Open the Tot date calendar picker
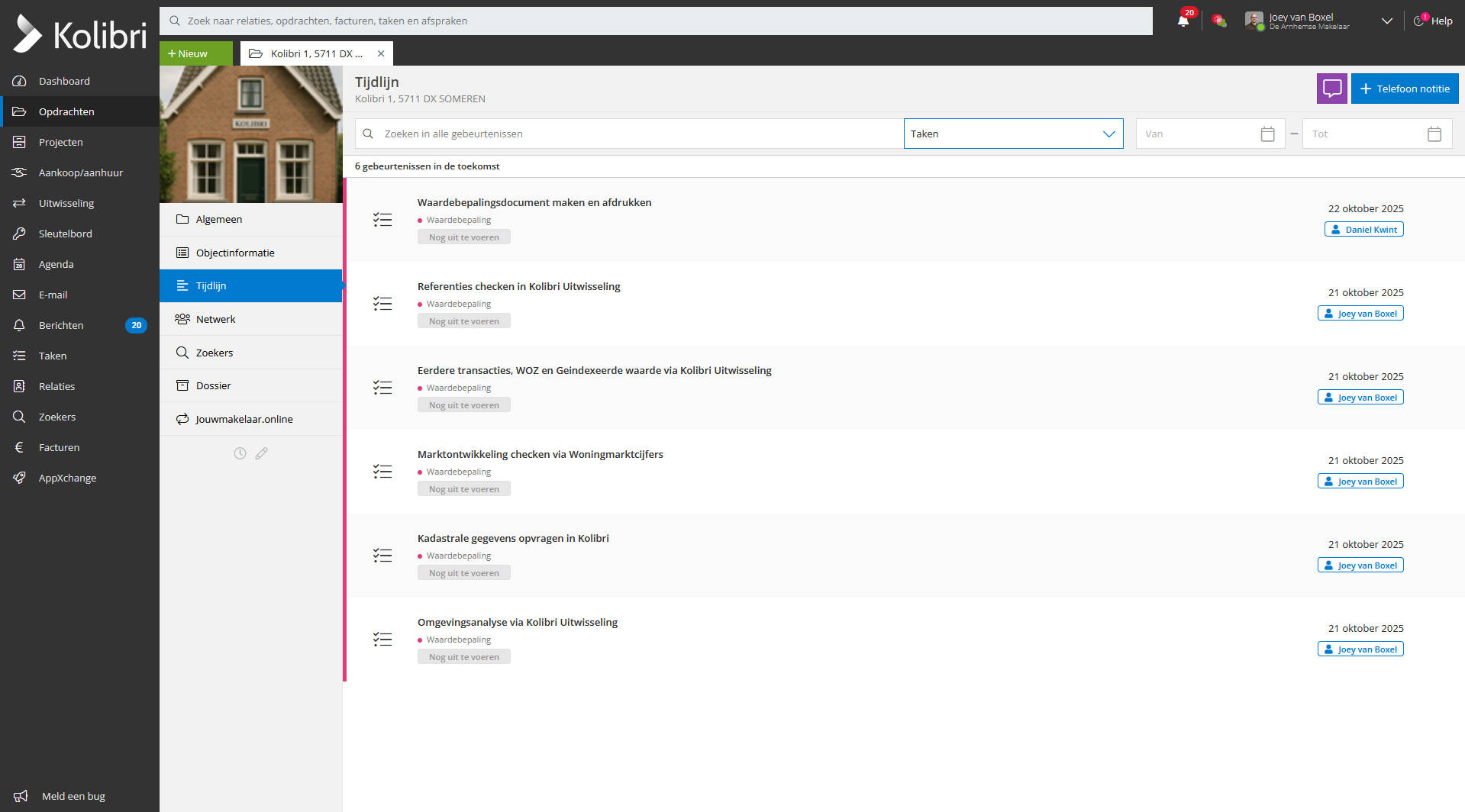This screenshot has width=1465, height=812. [1434, 134]
